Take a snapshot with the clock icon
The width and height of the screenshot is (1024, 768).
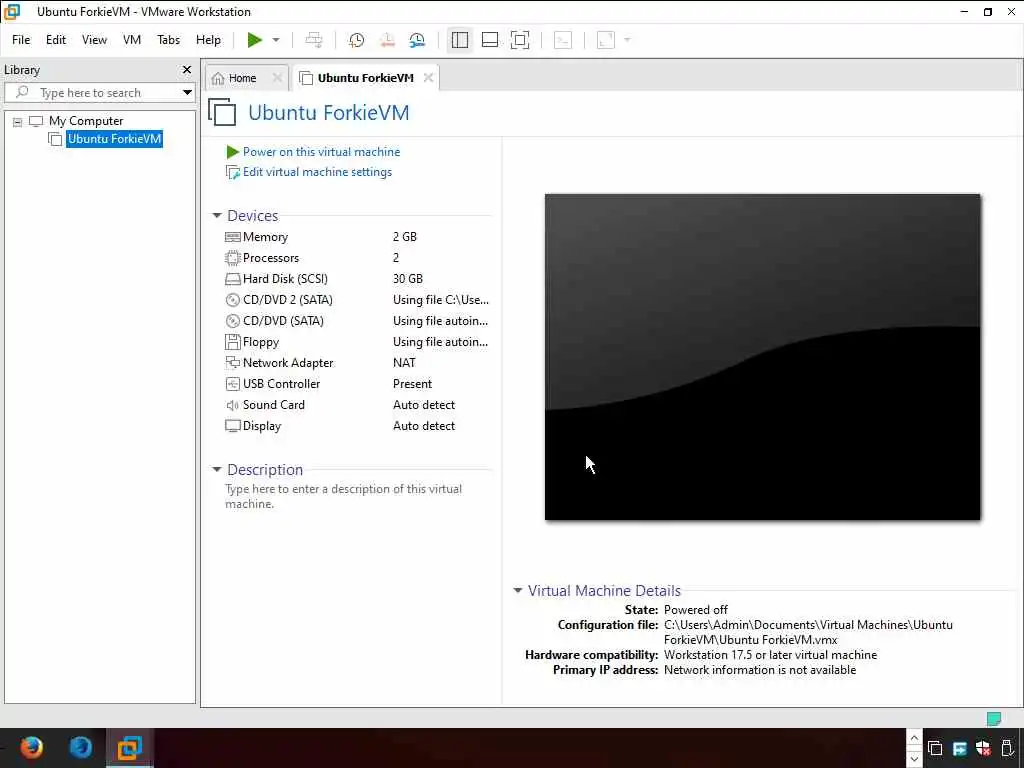356,40
